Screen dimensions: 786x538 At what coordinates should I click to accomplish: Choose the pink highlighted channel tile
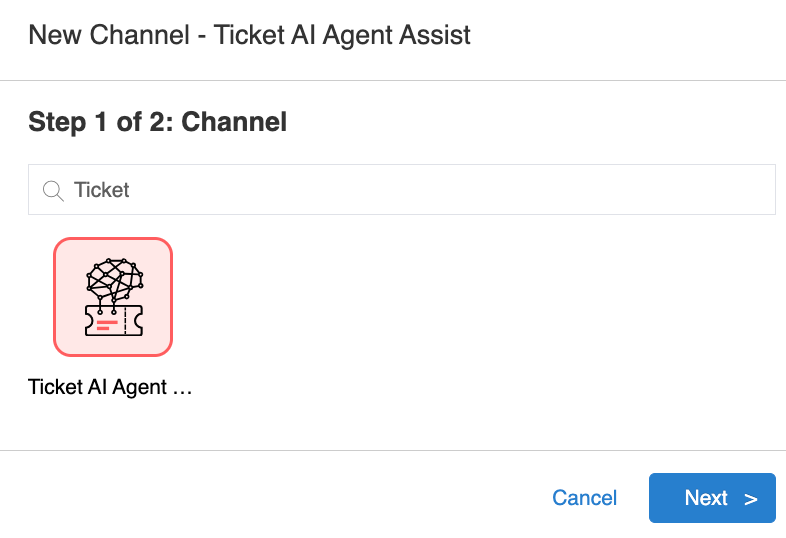click(113, 297)
